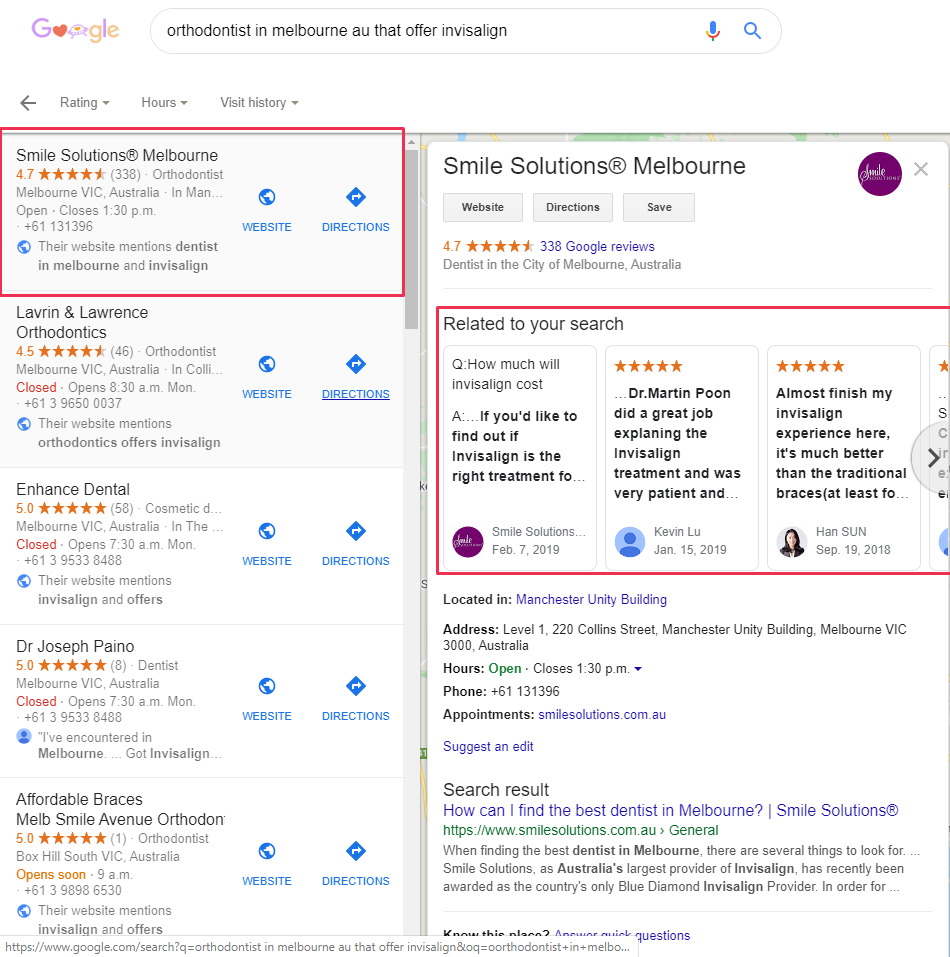Click the Directions button in panel

coord(573,207)
